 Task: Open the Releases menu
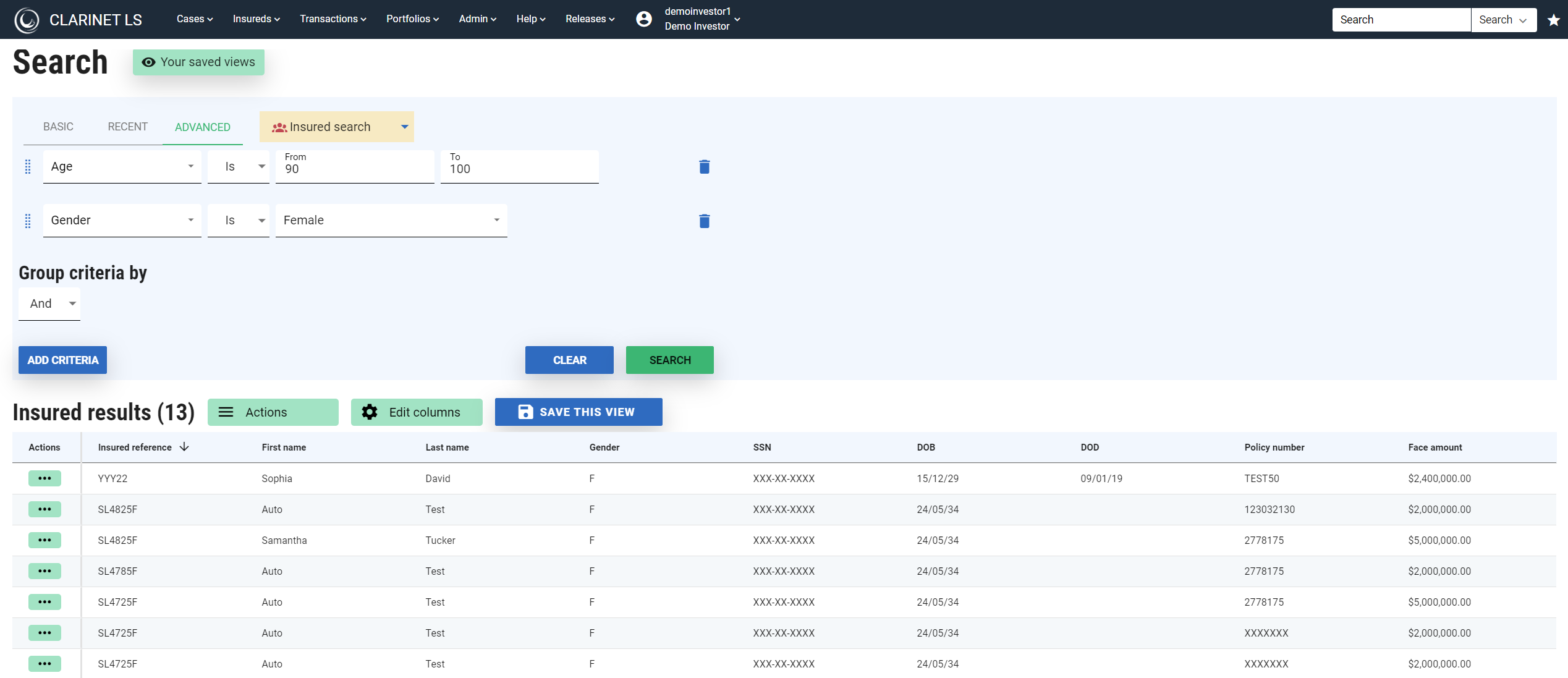point(590,19)
